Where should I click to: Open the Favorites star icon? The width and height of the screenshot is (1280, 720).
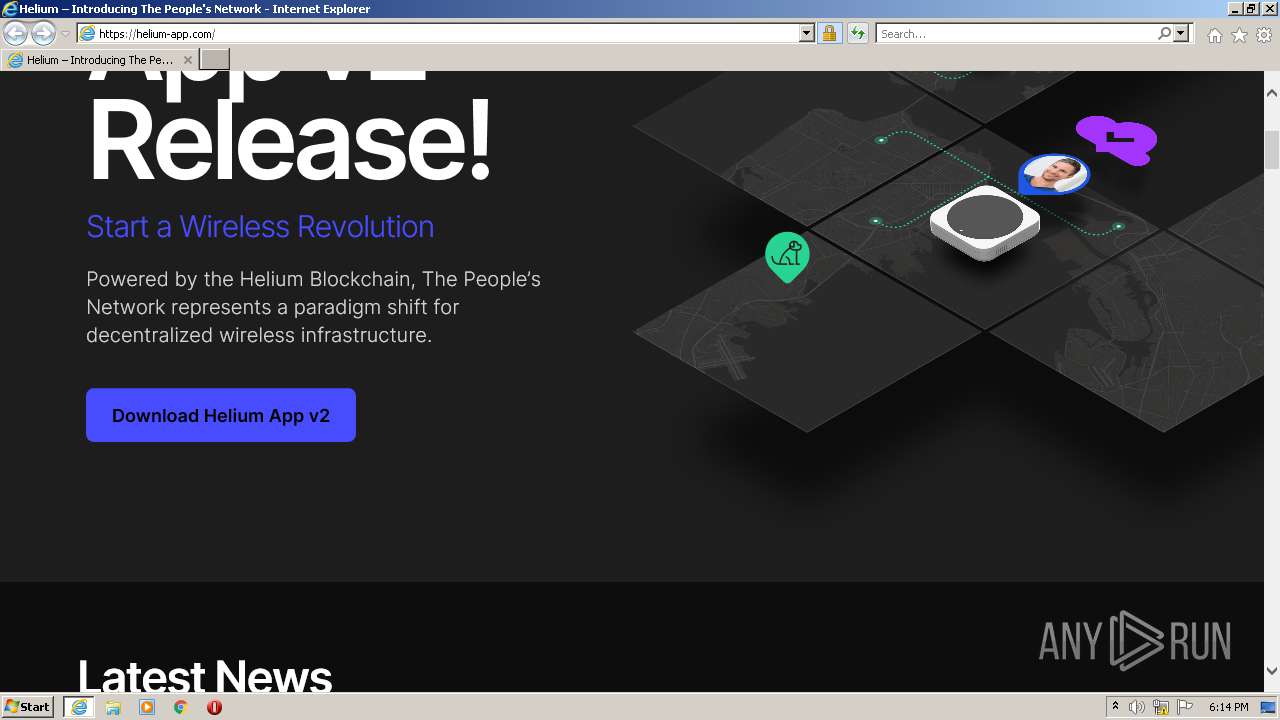tap(1239, 35)
